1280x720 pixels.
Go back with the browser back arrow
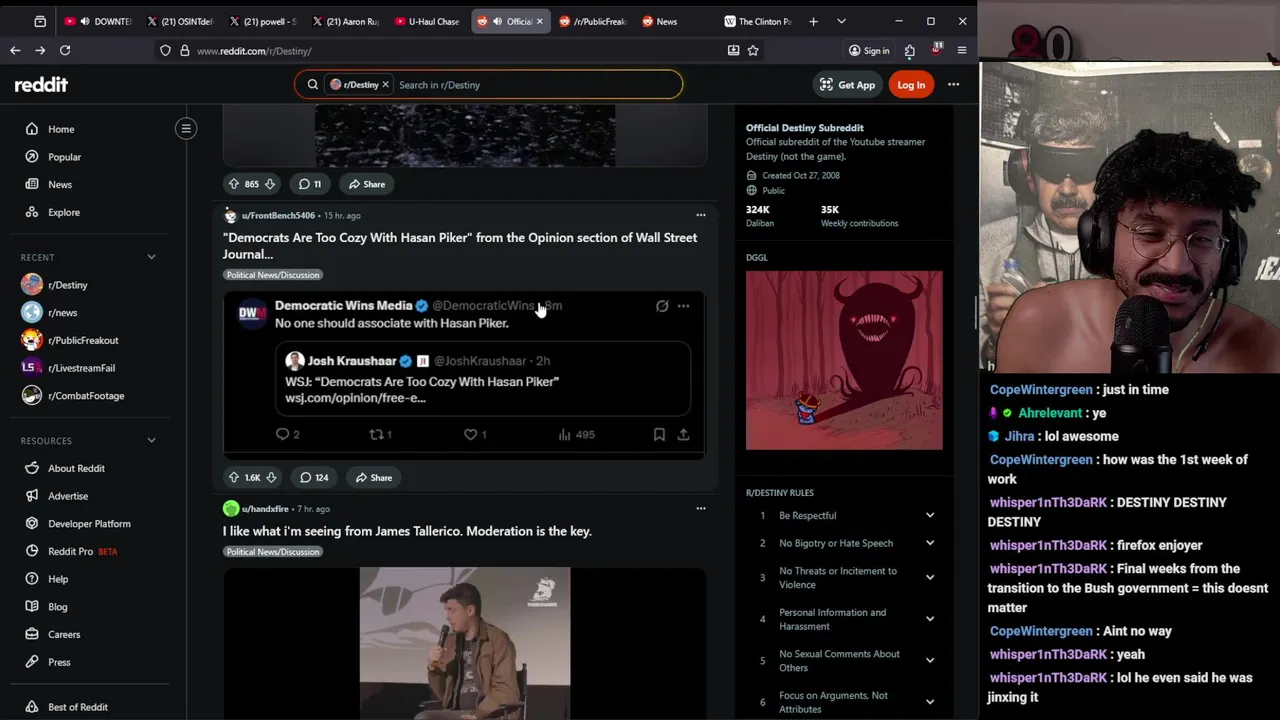point(15,50)
